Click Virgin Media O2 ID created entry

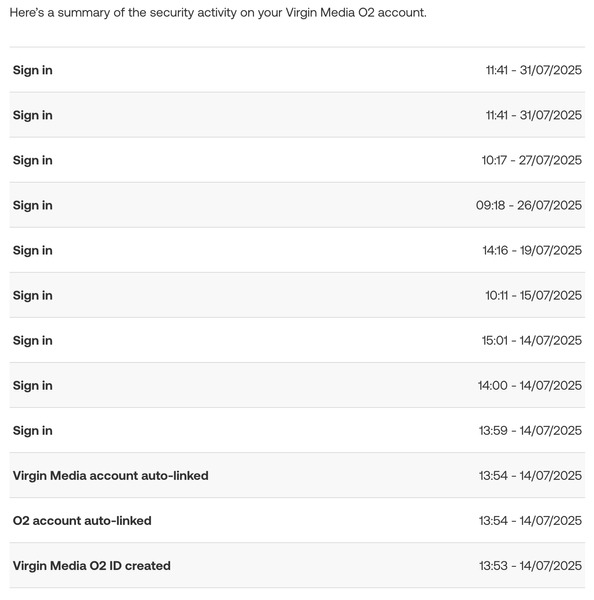pyautogui.click(x=297, y=566)
